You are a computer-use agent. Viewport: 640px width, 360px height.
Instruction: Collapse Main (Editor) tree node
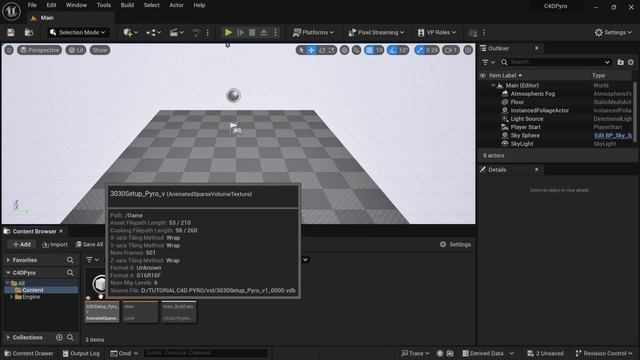click(x=493, y=85)
